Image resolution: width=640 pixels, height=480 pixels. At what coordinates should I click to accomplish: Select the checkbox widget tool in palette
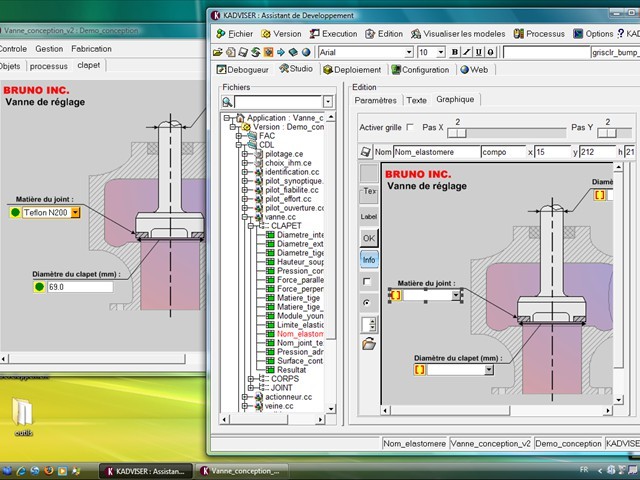coord(367,281)
